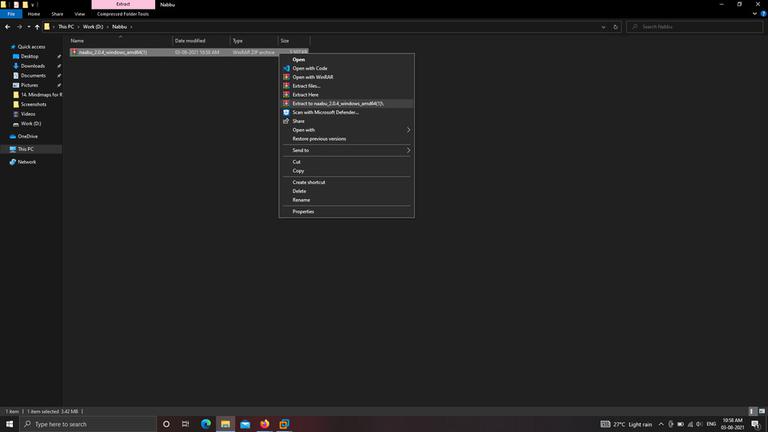768x432 pixels.
Task: Open Properties from context menu
Action: click(x=303, y=212)
